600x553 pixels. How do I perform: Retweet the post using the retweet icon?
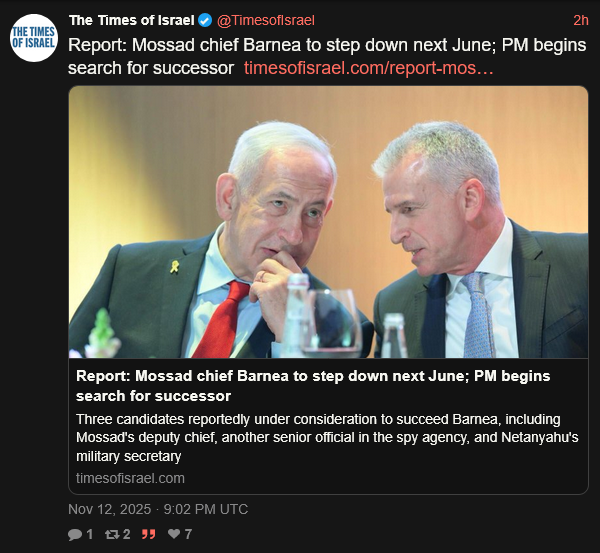click(111, 535)
